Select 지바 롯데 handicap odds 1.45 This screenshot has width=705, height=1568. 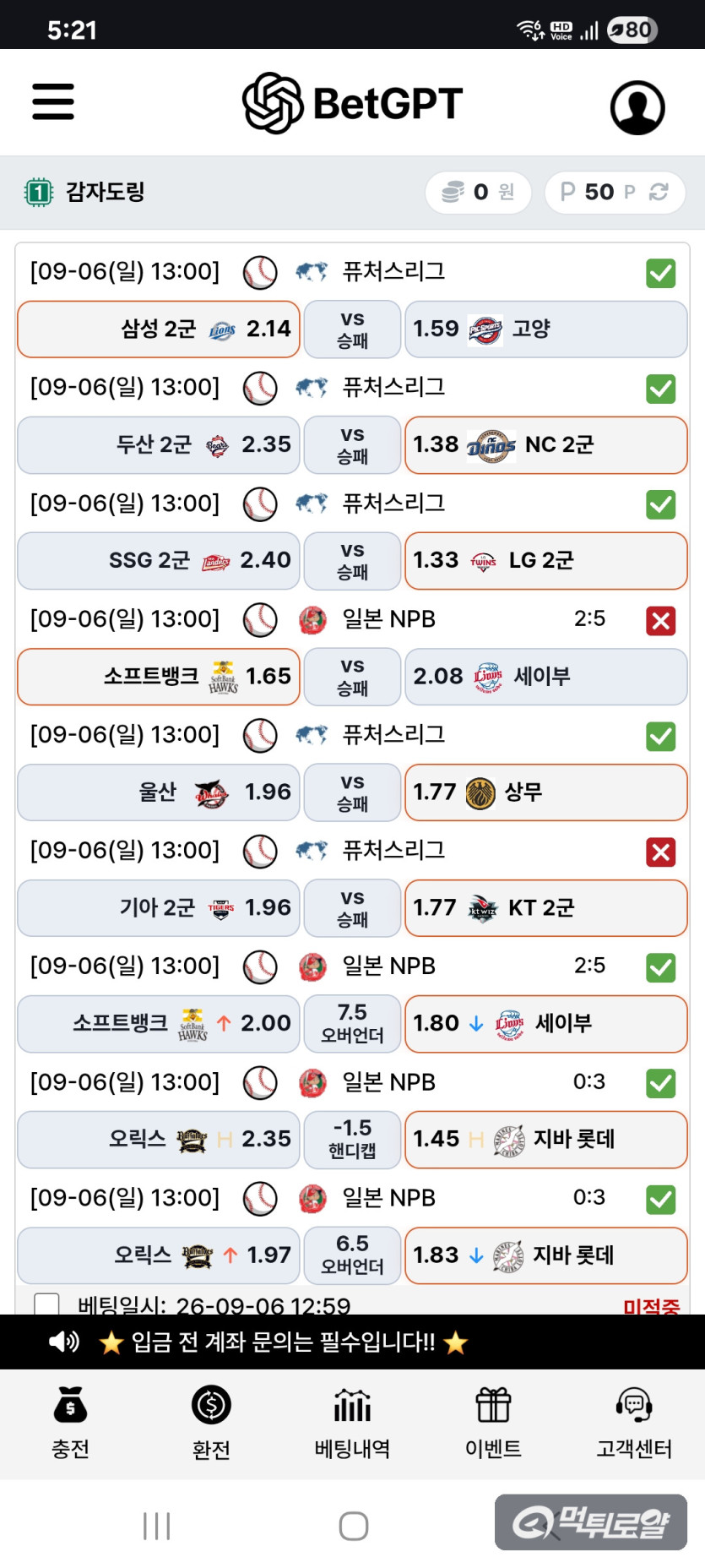pos(545,1139)
